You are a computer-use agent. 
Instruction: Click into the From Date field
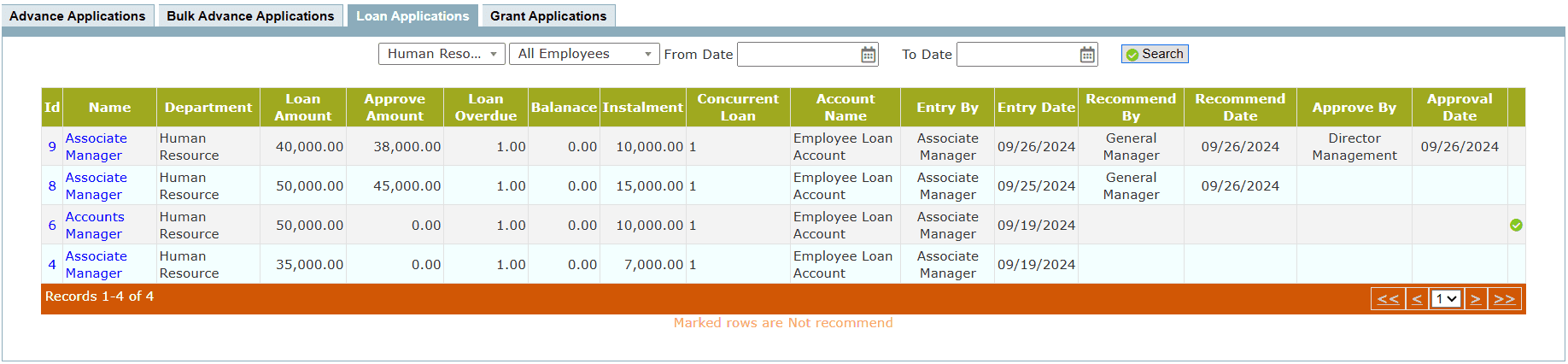[x=798, y=55]
